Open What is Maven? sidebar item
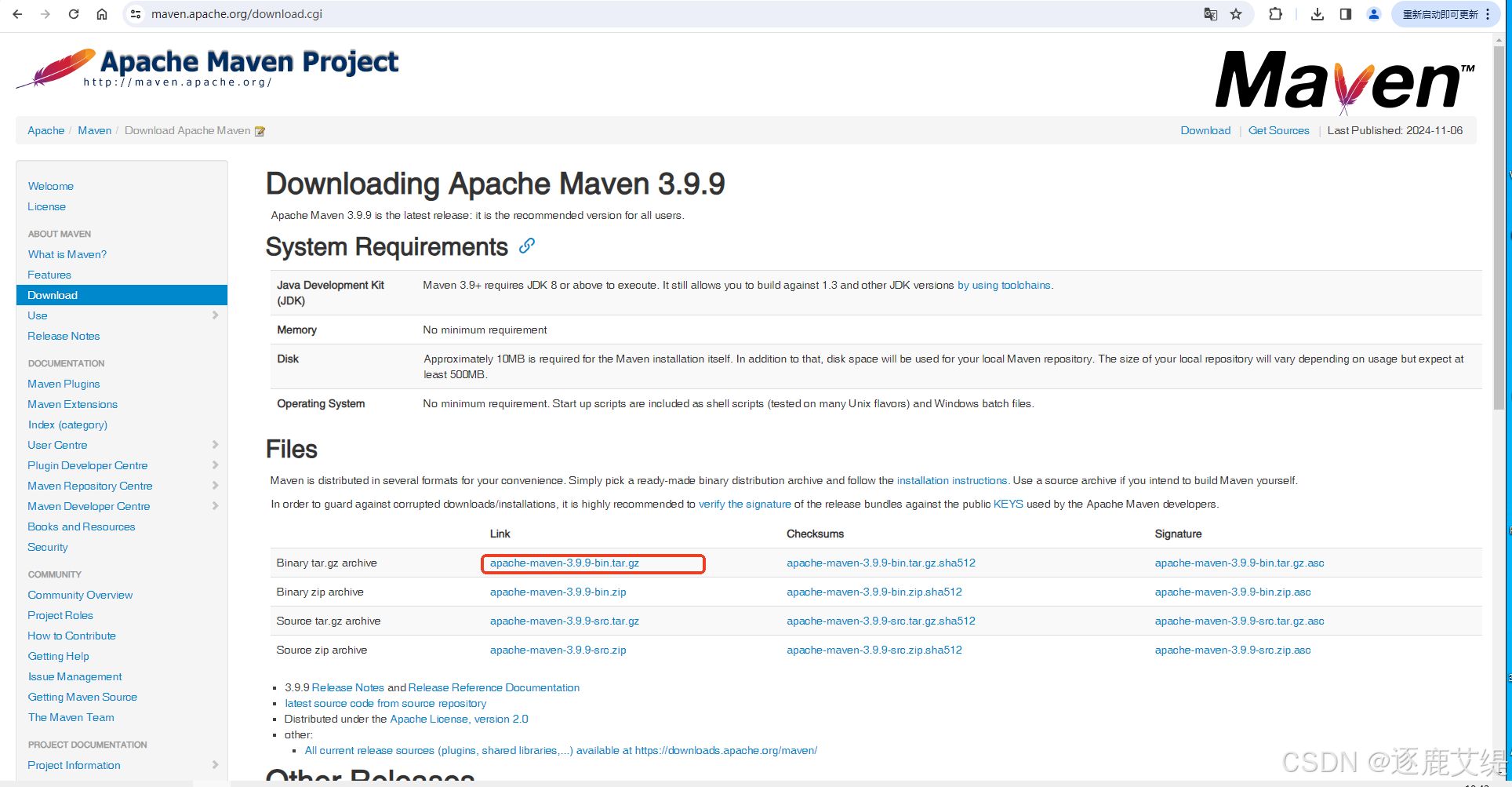The width and height of the screenshot is (1512, 787). coord(67,254)
